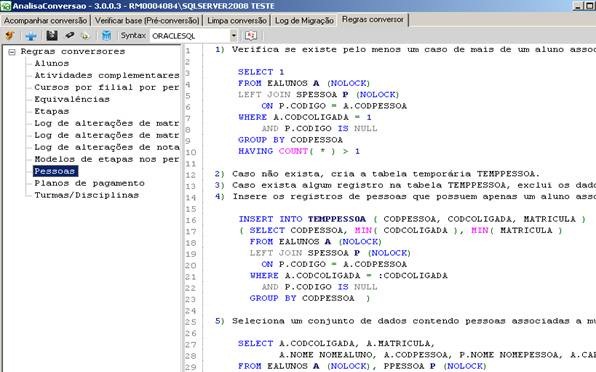Click the AnalisaConversao title bar app icon
596x372 pixels.
click(5, 6)
